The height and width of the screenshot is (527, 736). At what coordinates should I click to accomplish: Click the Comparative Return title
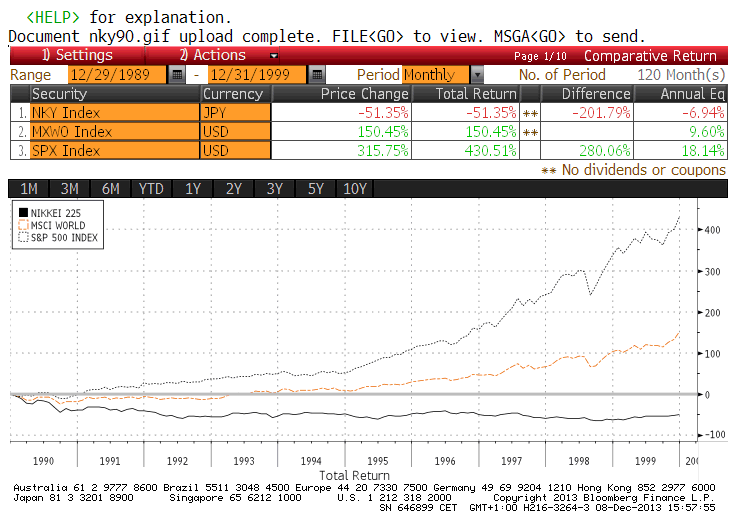click(650, 56)
